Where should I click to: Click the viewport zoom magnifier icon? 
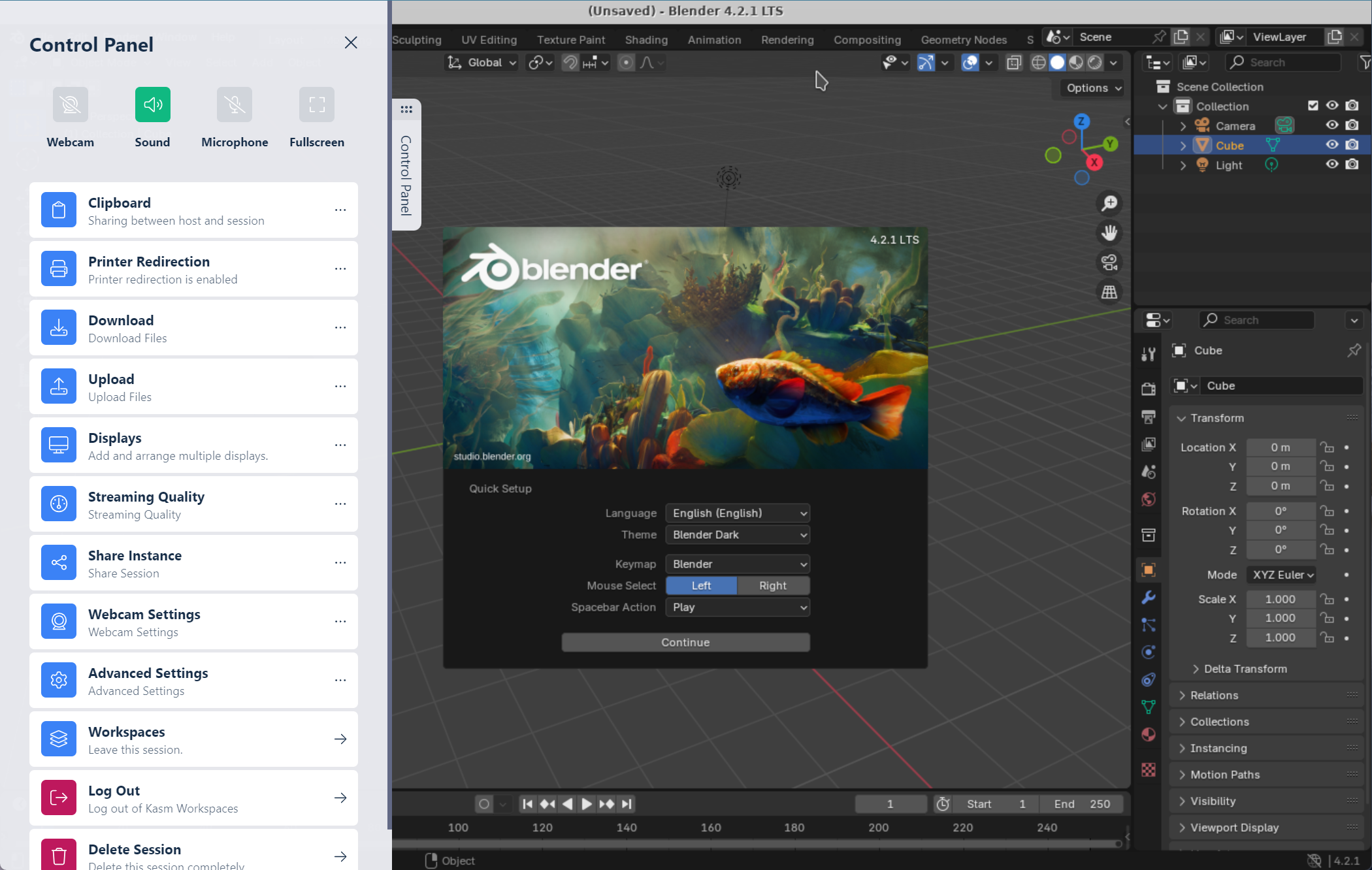(1109, 204)
